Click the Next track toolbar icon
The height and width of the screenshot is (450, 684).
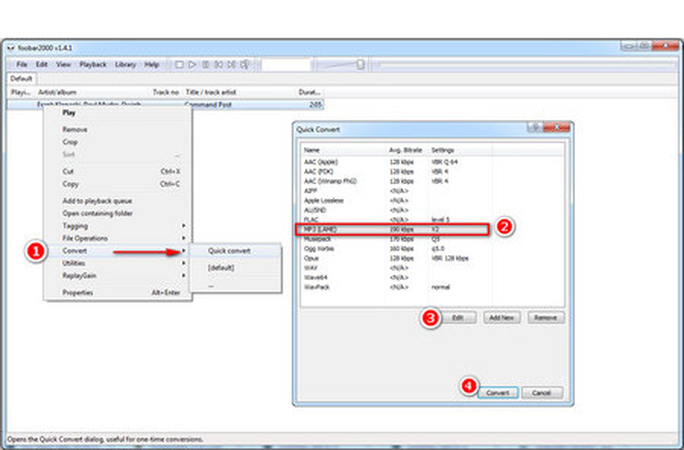pyautogui.click(x=232, y=65)
